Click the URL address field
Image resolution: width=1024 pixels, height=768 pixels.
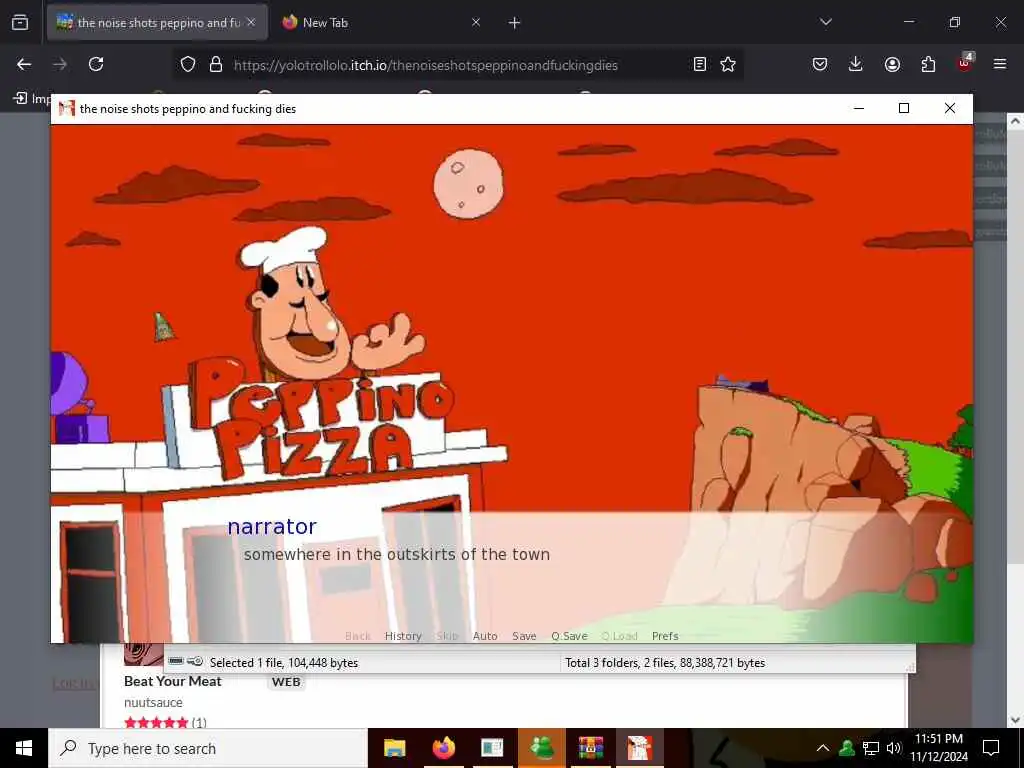(426, 65)
